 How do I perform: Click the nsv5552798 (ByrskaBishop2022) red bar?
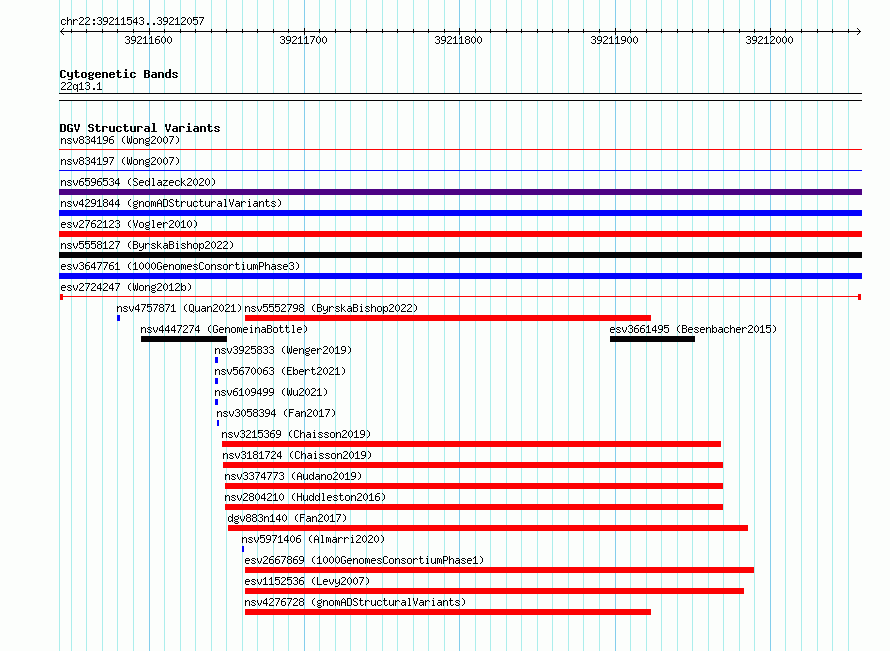click(x=448, y=318)
